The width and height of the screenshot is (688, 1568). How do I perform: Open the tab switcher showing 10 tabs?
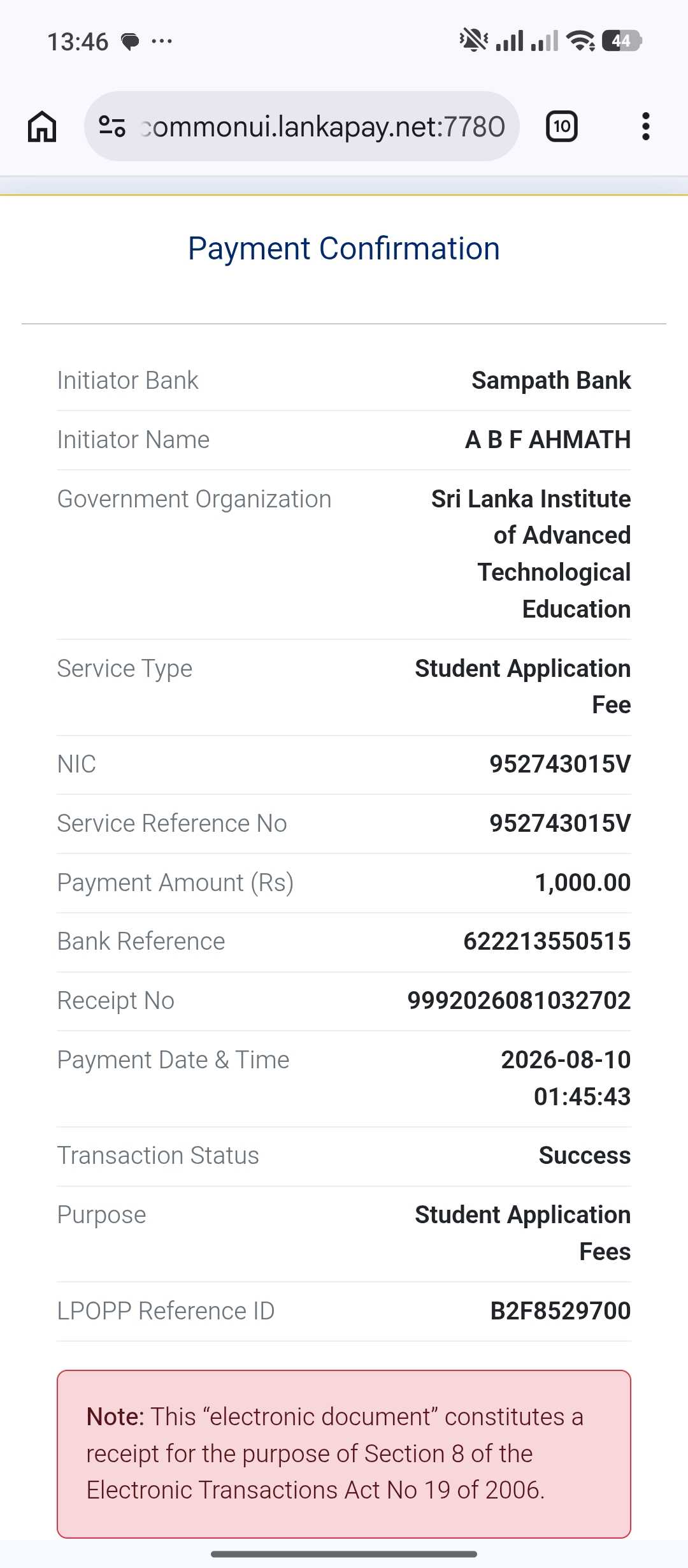tap(562, 126)
